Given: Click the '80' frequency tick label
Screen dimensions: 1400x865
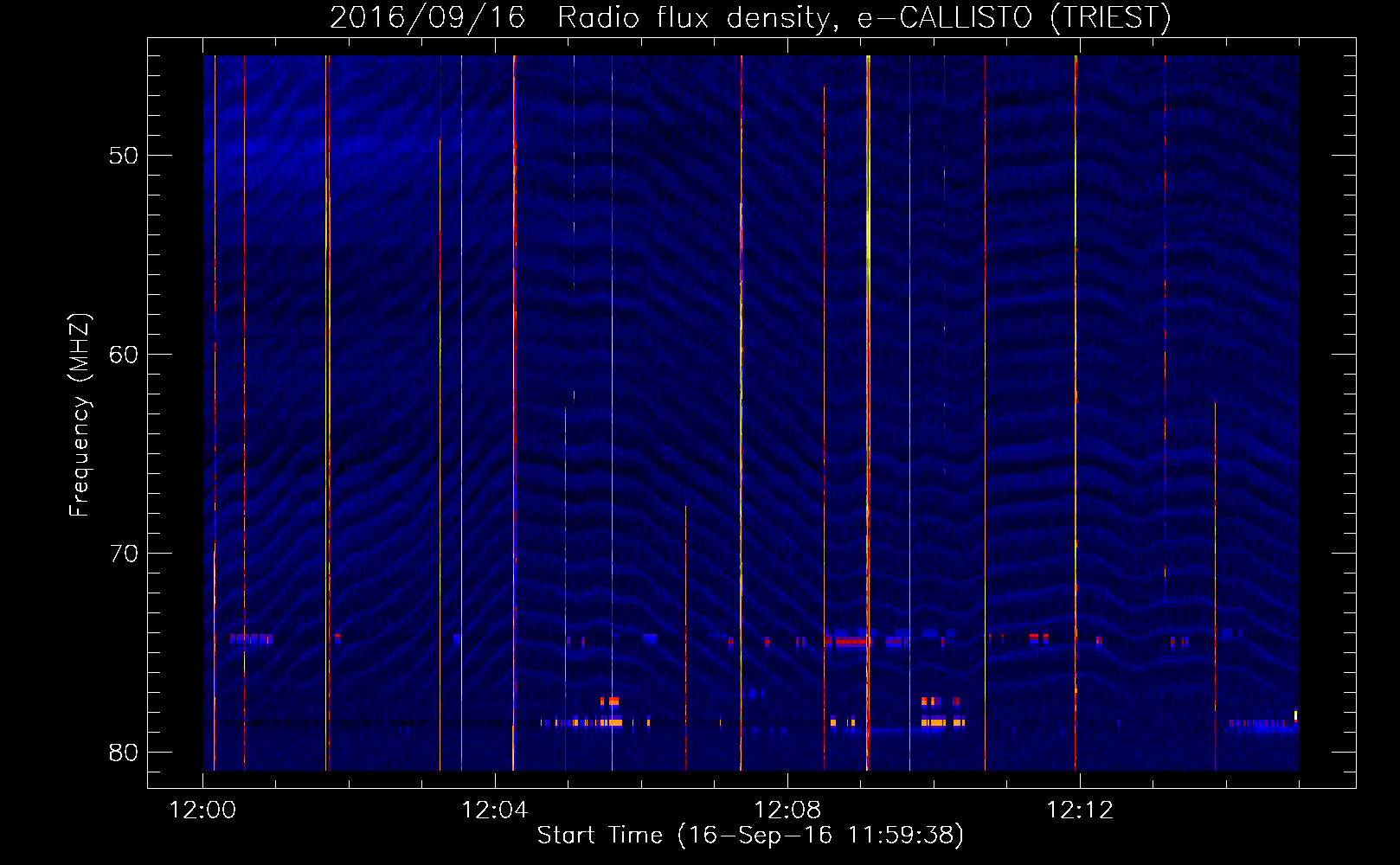Looking at the screenshot, I should click(125, 753).
